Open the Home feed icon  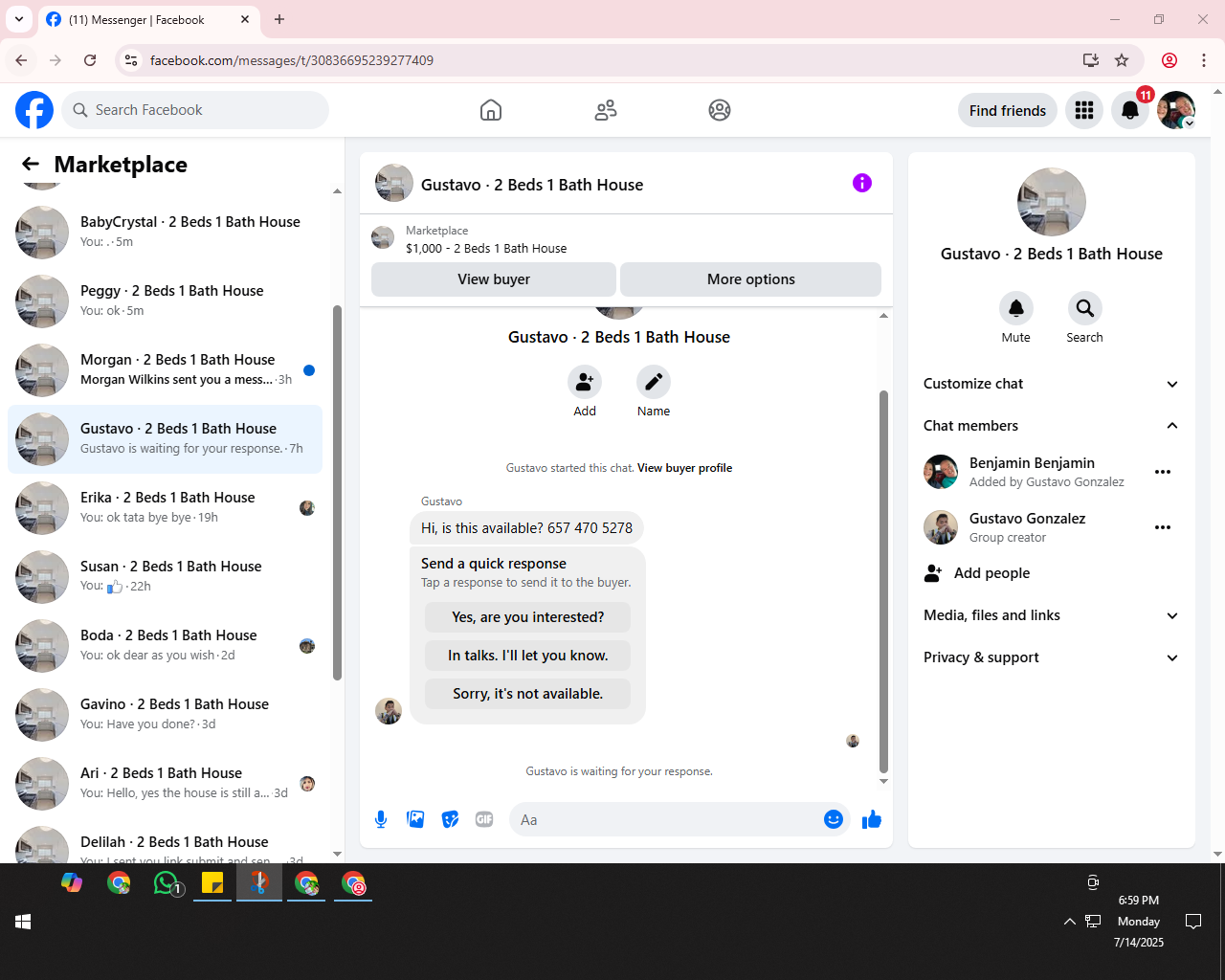(x=491, y=110)
